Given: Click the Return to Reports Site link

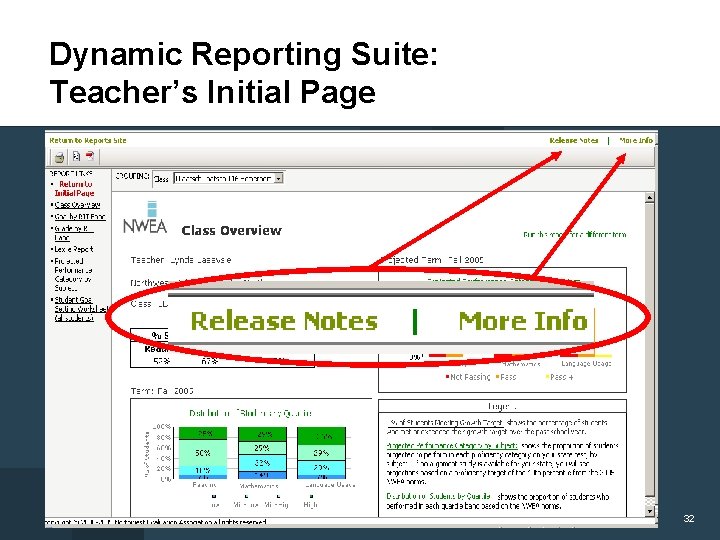Looking at the screenshot, I should click(x=88, y=140).
